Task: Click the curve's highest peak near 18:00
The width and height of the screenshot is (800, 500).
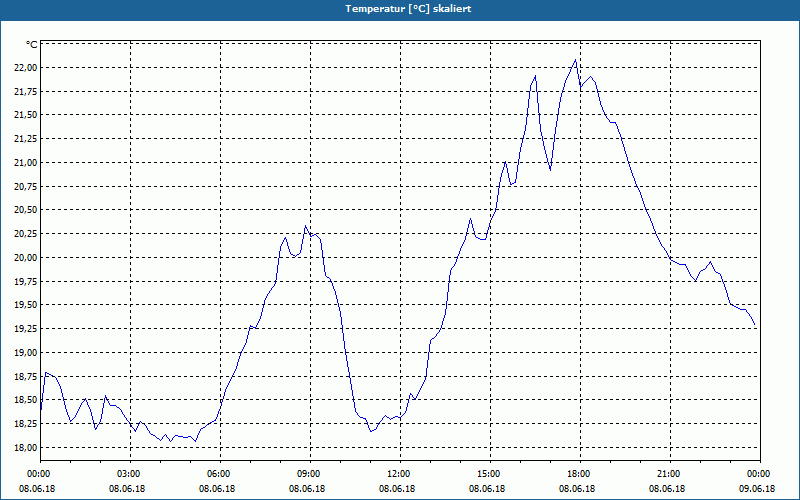Action: point(576,60)
